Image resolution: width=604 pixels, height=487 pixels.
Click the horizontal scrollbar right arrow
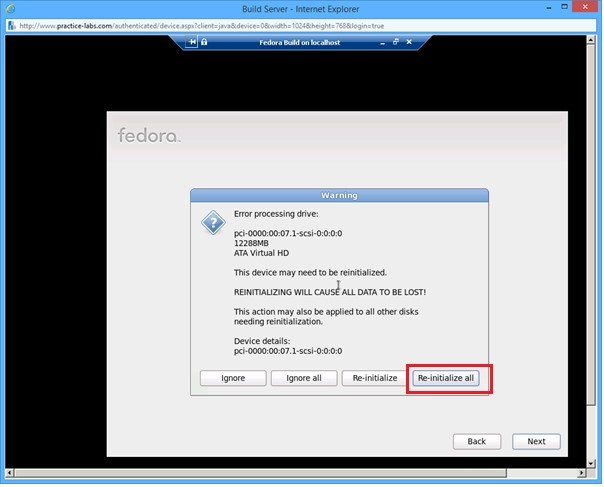(582, 473)
